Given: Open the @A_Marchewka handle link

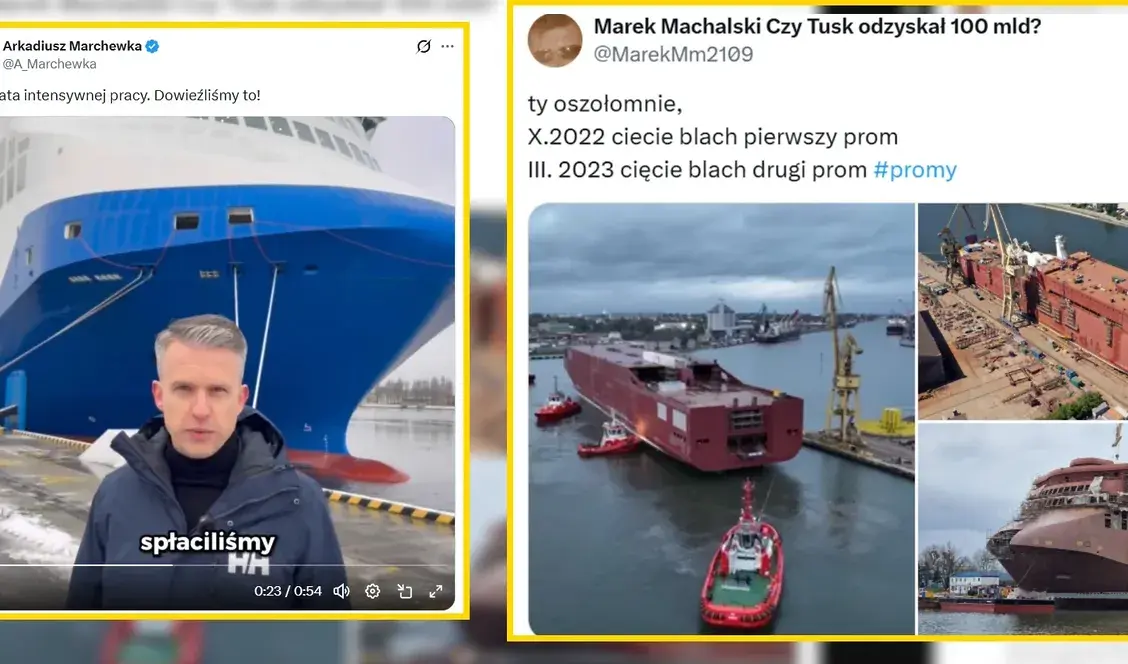Looking at the screenshot, I should [x=49, y=64].
